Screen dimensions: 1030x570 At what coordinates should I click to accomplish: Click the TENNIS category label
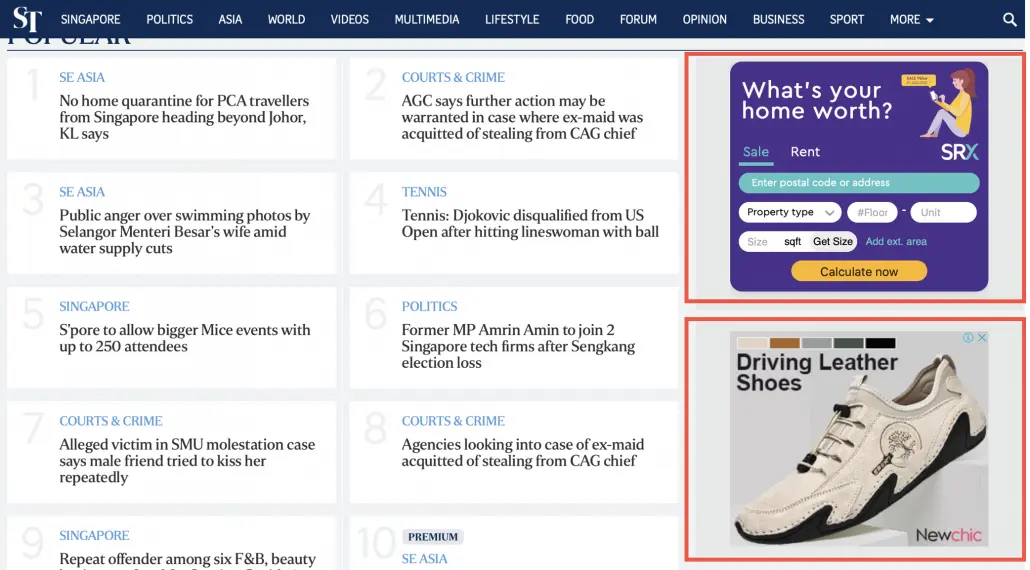coord(424,192)
